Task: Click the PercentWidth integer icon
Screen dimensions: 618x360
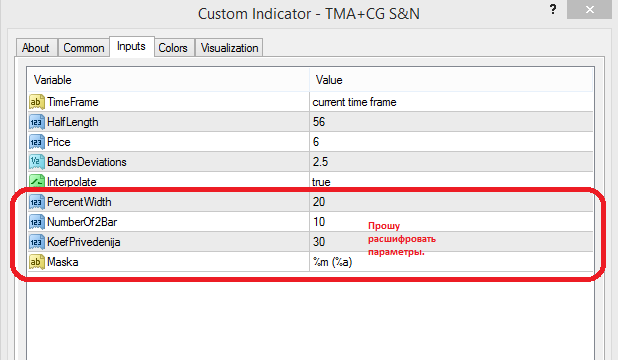Action: pos(37,202)
